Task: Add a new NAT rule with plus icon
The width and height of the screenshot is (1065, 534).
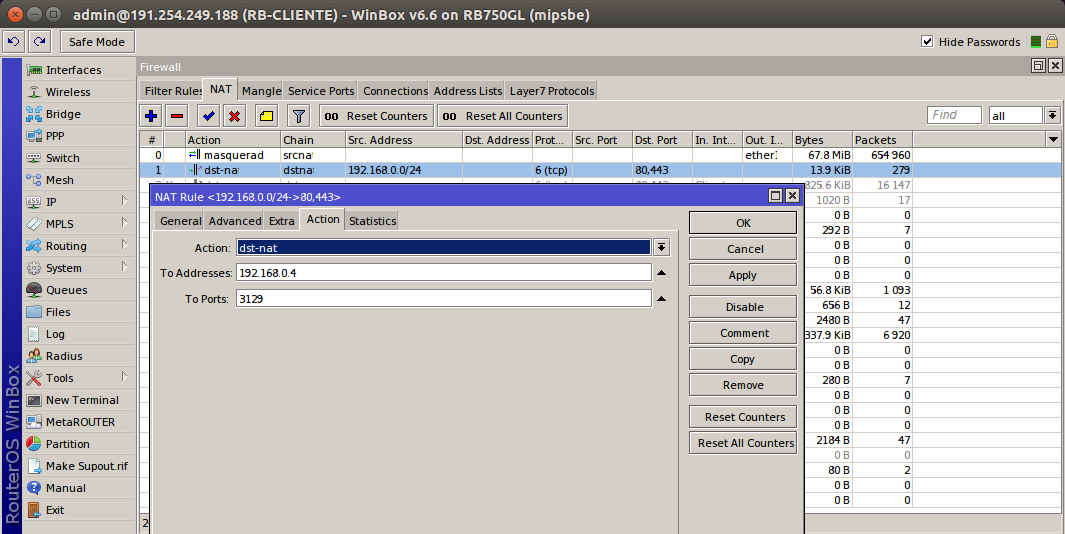Action: coord(151,116)
